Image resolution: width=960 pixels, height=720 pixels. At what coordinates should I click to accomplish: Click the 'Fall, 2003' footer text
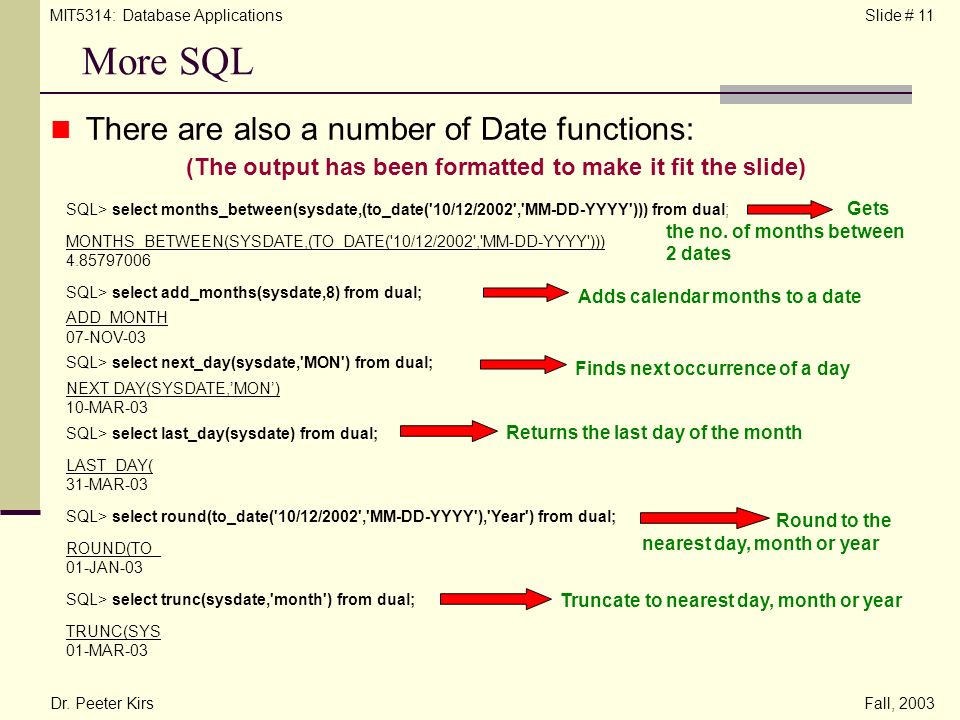pyautogui.click(x=899, y=703)
